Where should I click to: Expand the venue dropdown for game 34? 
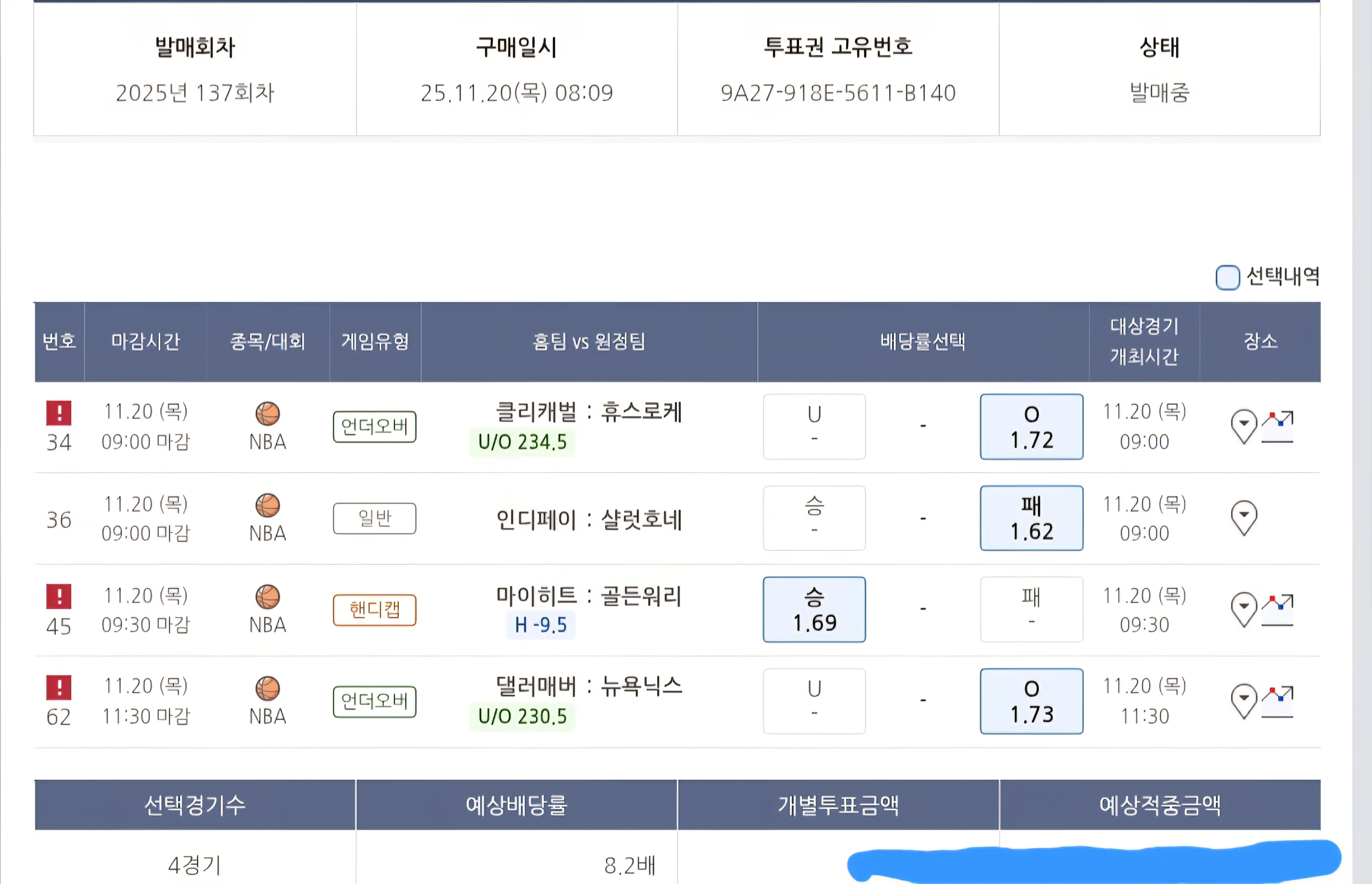pos(1244,426)
